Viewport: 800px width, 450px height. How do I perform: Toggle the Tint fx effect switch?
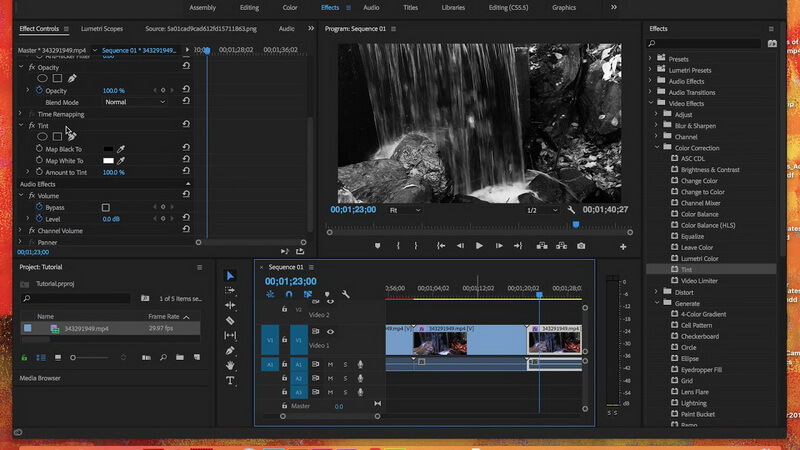click(x=32, y=126)
